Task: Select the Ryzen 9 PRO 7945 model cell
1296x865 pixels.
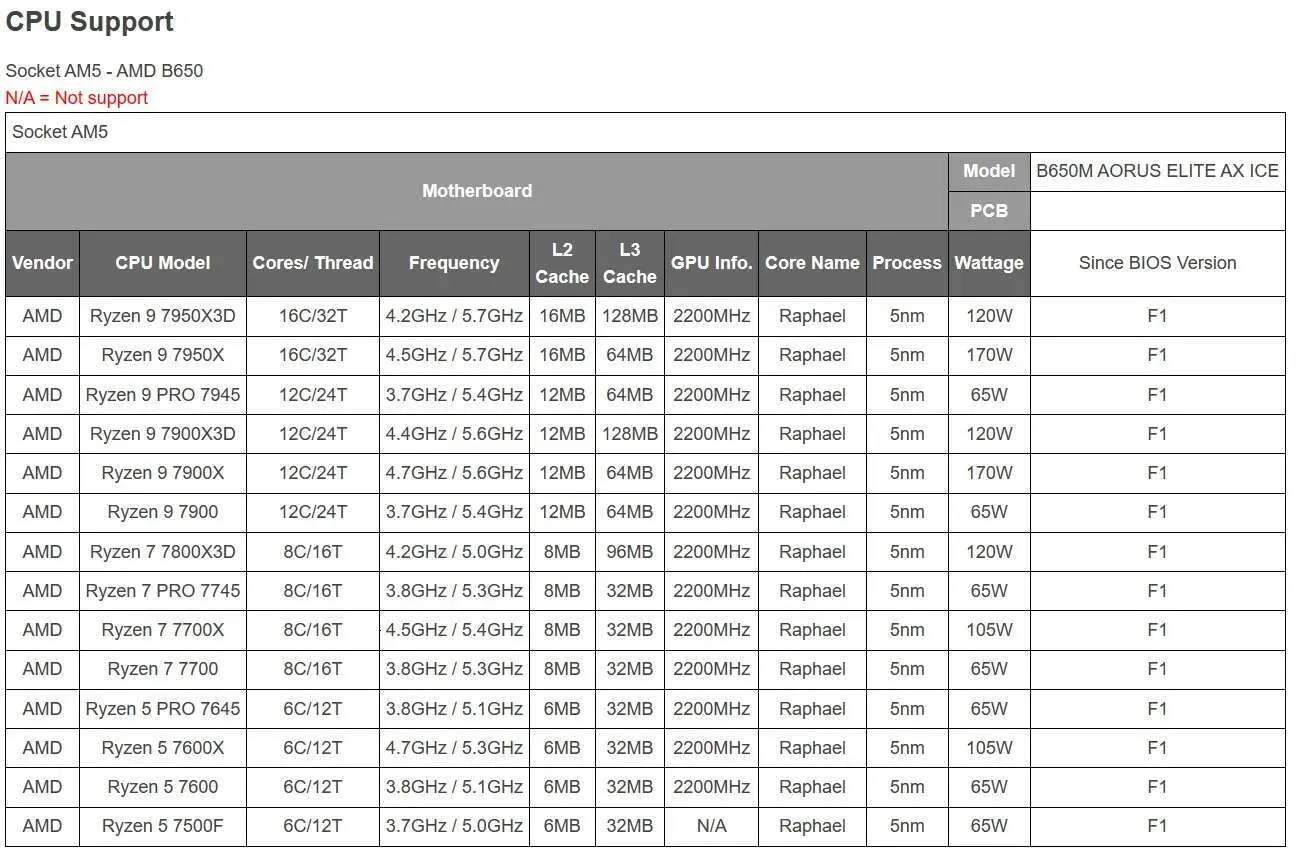Action: point(162,395)
